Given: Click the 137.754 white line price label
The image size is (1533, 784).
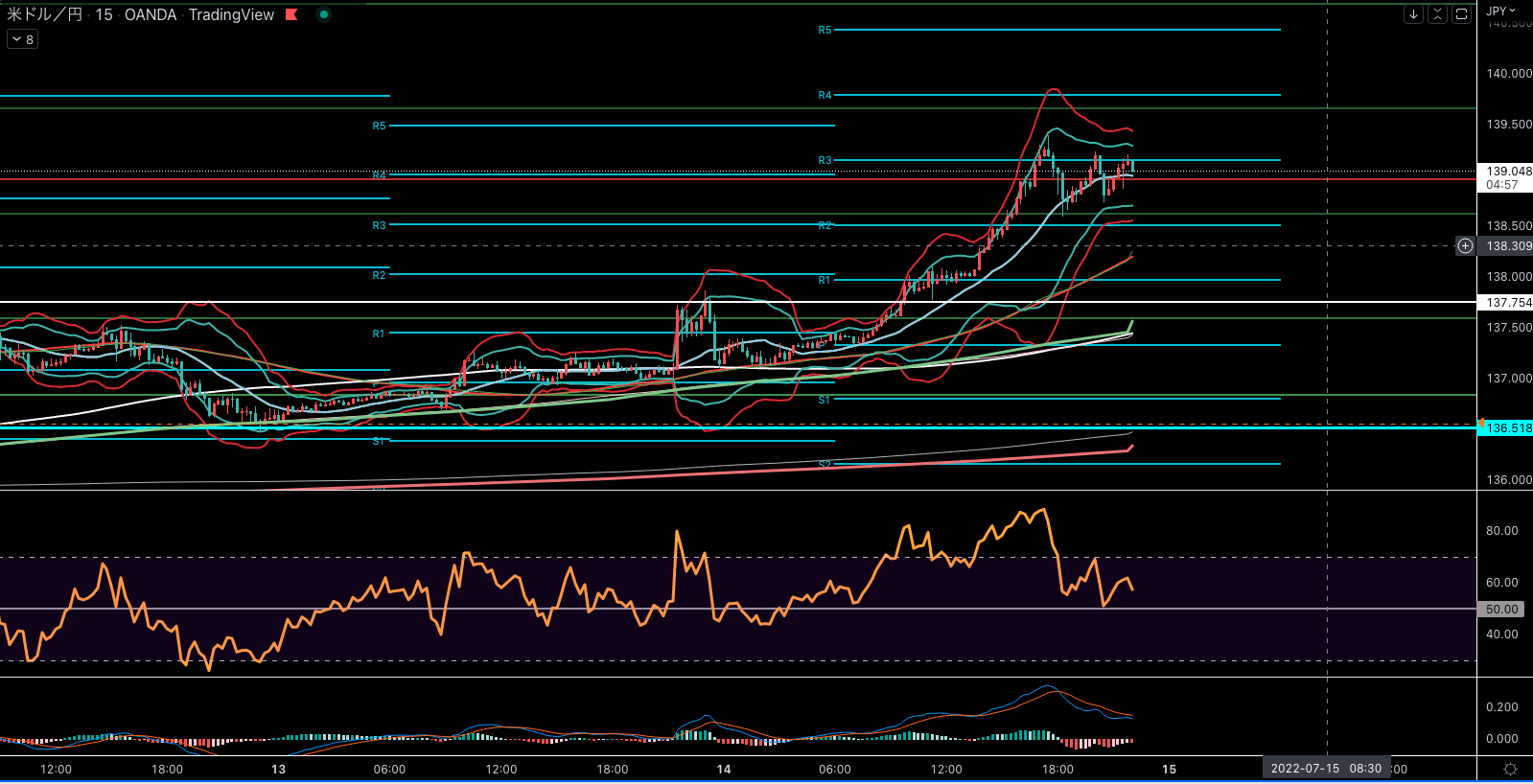Looking at the screenshot, I should pos(1508,303).
